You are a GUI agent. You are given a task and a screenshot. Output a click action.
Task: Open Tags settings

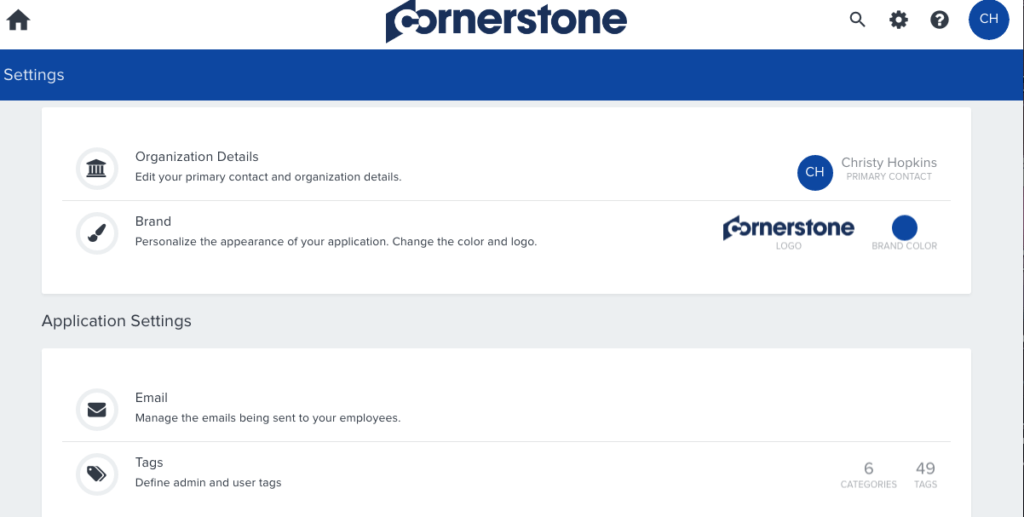click(149, 463)
